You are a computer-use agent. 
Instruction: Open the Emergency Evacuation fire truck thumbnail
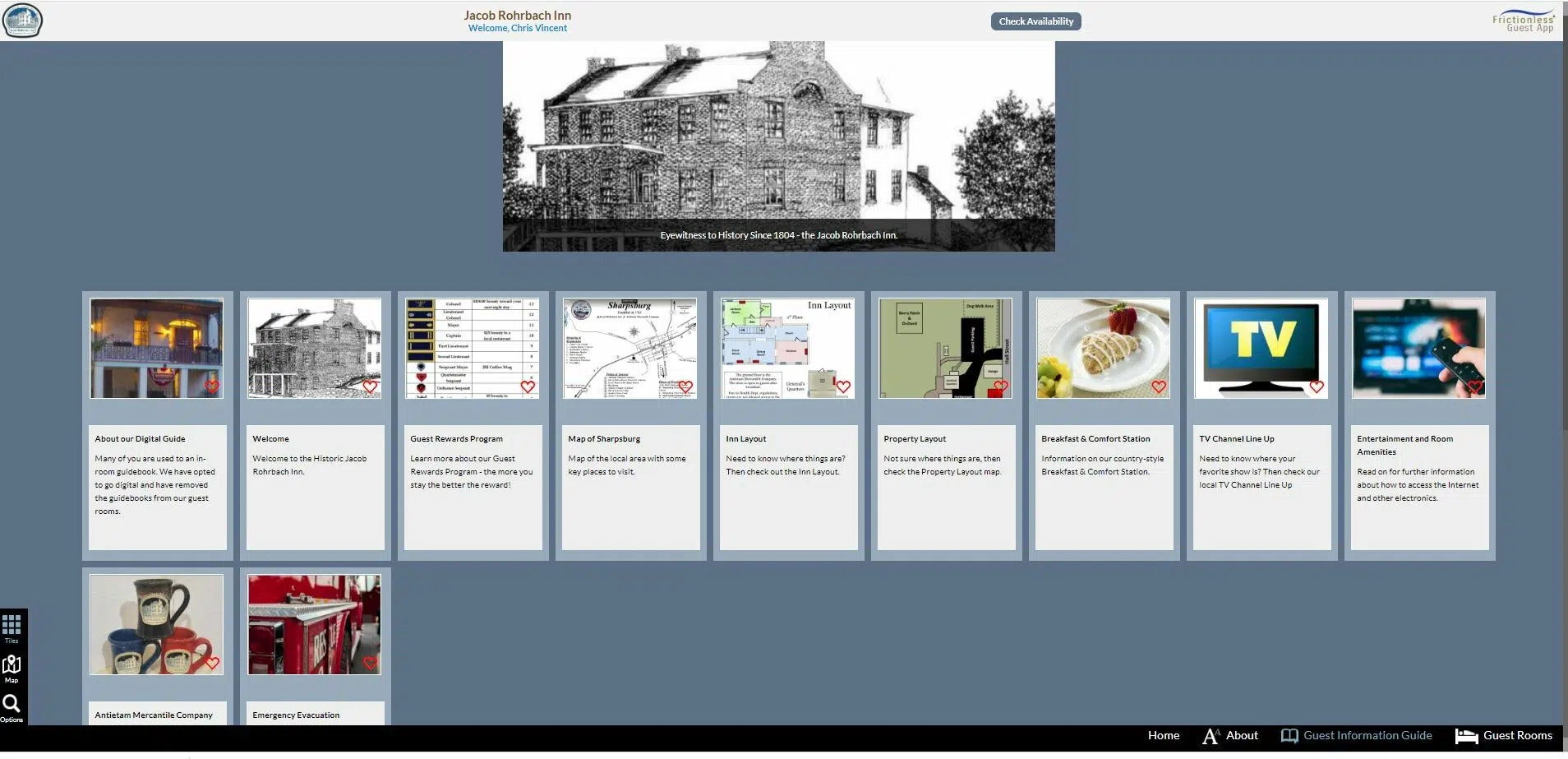(314, 625)
